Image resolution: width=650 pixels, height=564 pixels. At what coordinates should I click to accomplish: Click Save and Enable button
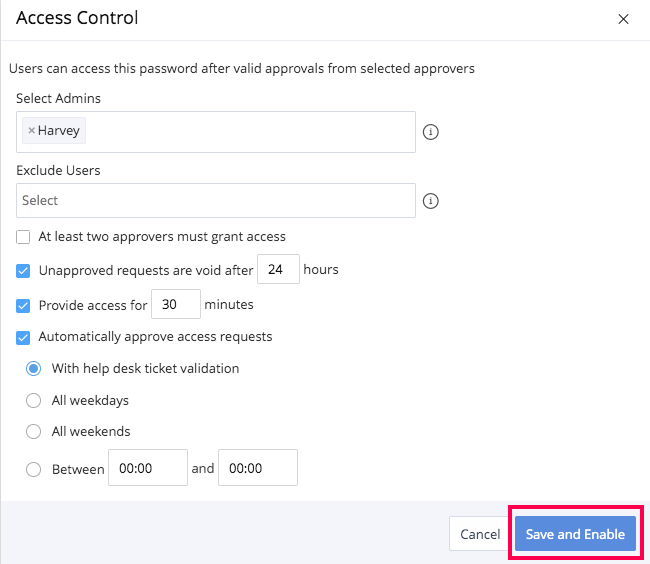575,534
